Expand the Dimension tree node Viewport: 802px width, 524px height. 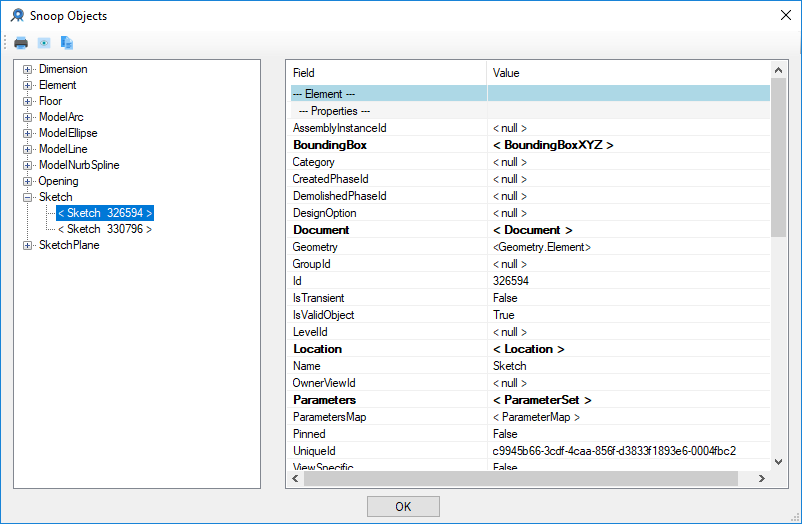tap(28, 69)
